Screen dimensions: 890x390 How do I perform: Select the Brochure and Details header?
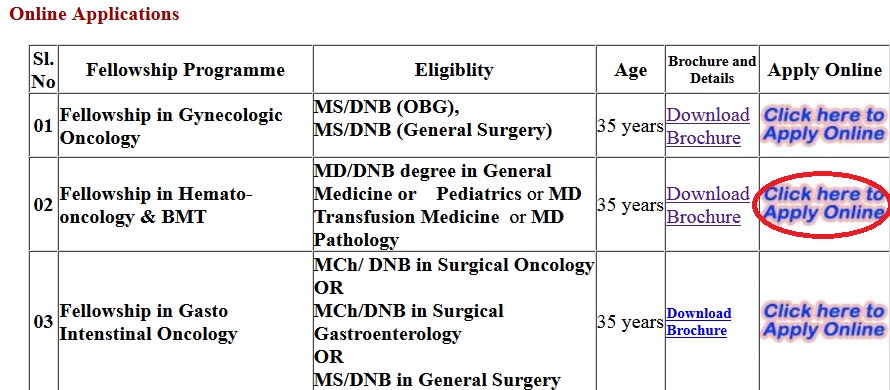point(712,70)
